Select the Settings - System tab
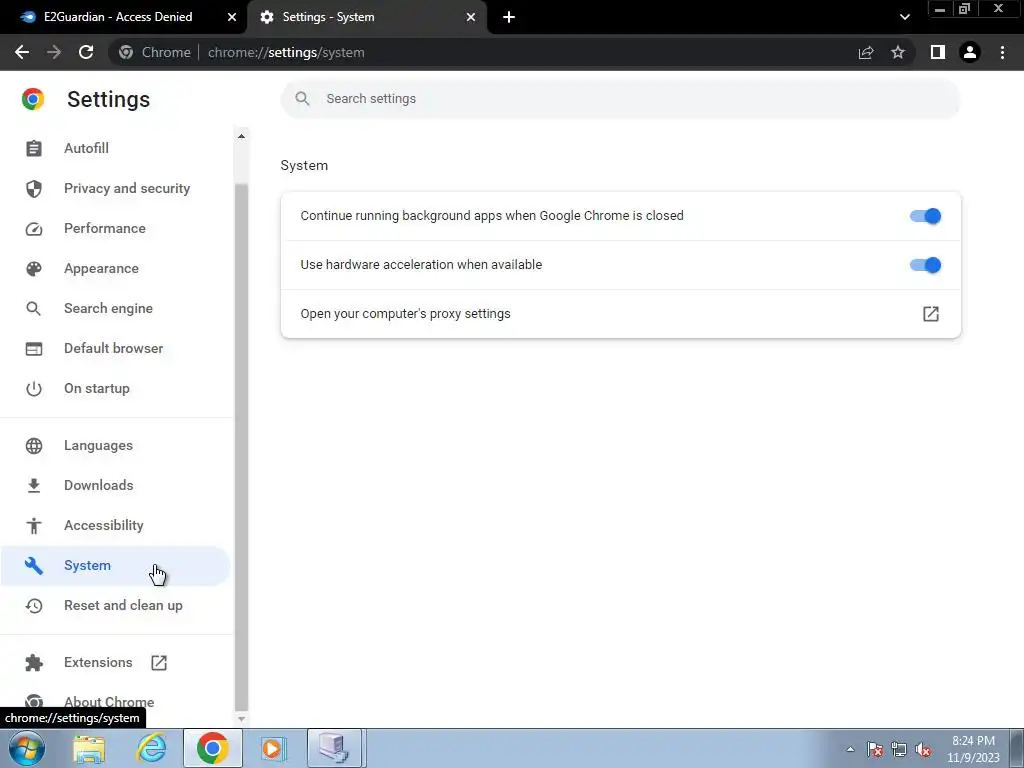Viewport: 1024px width, 768px height. (x=368, y=17)
